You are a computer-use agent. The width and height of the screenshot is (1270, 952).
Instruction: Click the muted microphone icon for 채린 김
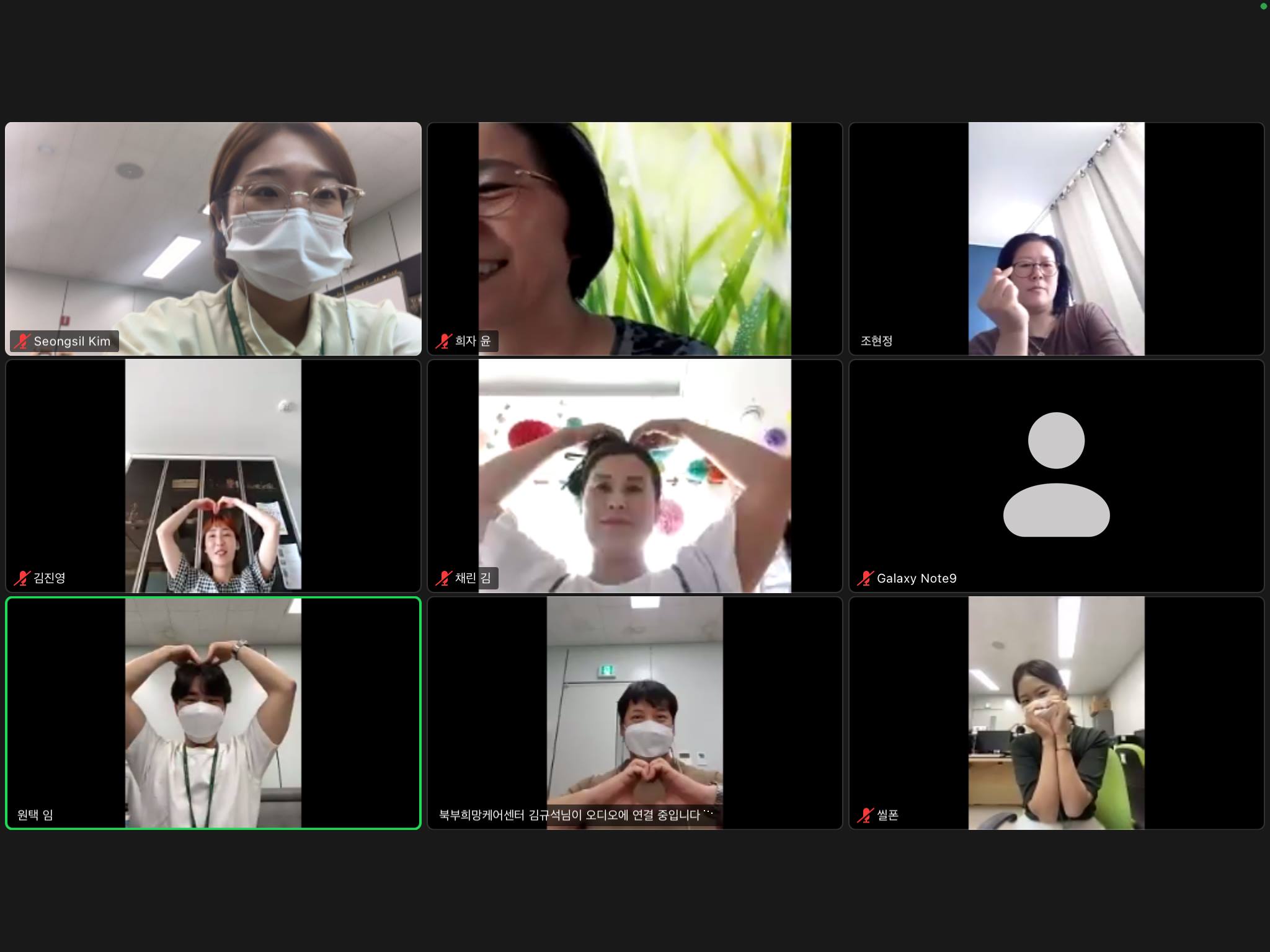443,578
